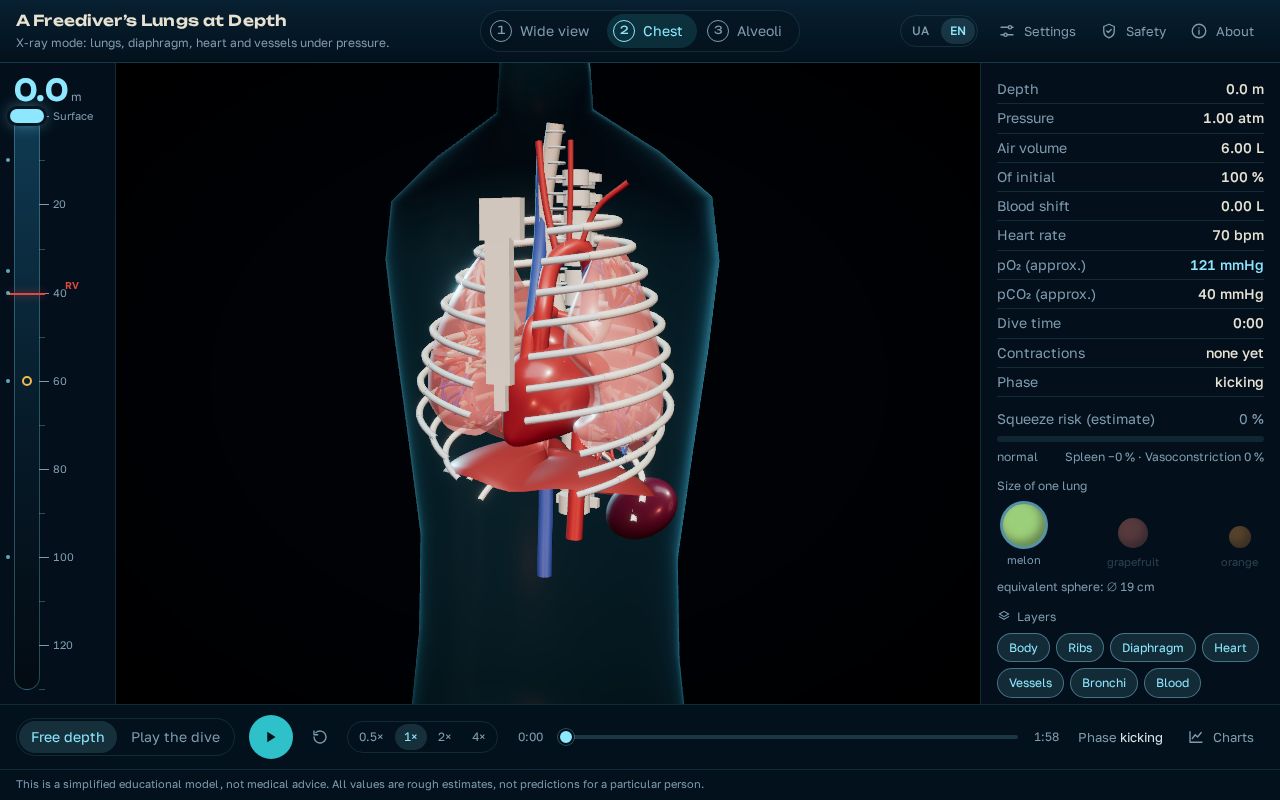This screenshot has width=1280, height=800.
Task: Select the grapefruit lung size sphere
Action: pyautogui.click(x=1133, y=533)
